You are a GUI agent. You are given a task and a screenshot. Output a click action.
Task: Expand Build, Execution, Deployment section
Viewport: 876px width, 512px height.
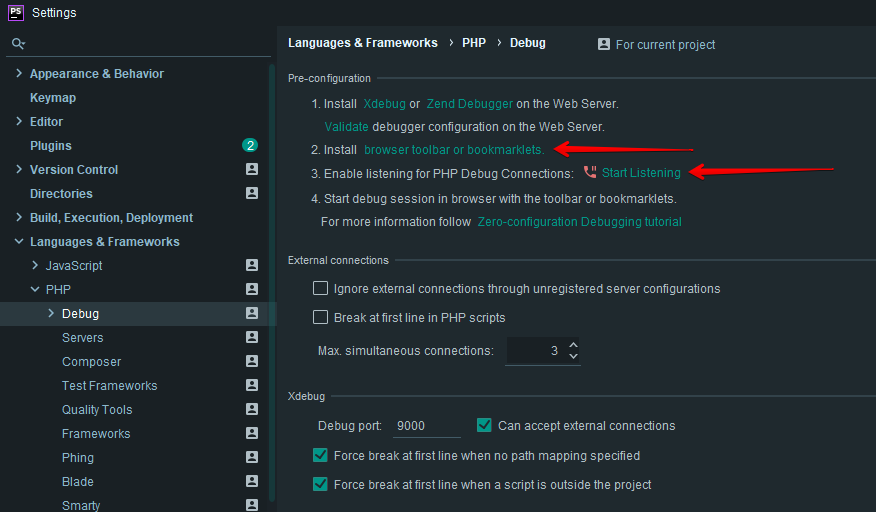click(19, 217)
